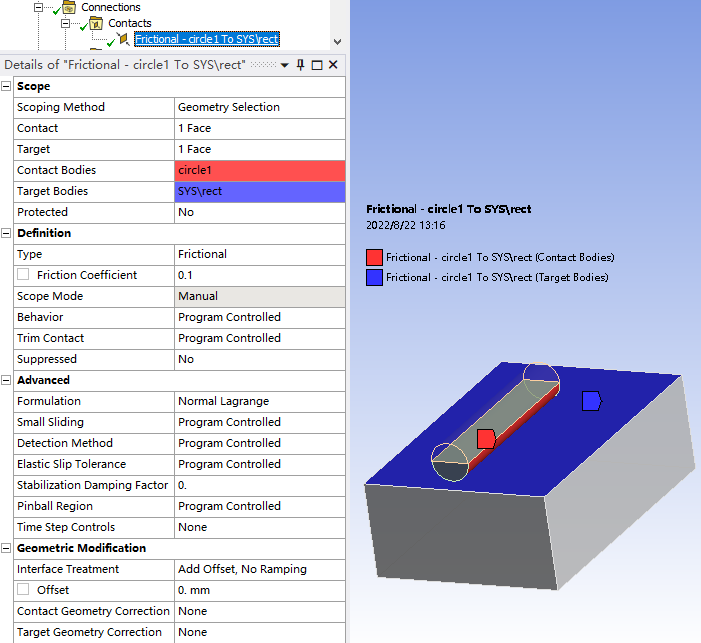The height and width of the screenshot is (643, 701).
Task: Click the Contact 1 Face value cell
Action: click(x=260, y=128)
